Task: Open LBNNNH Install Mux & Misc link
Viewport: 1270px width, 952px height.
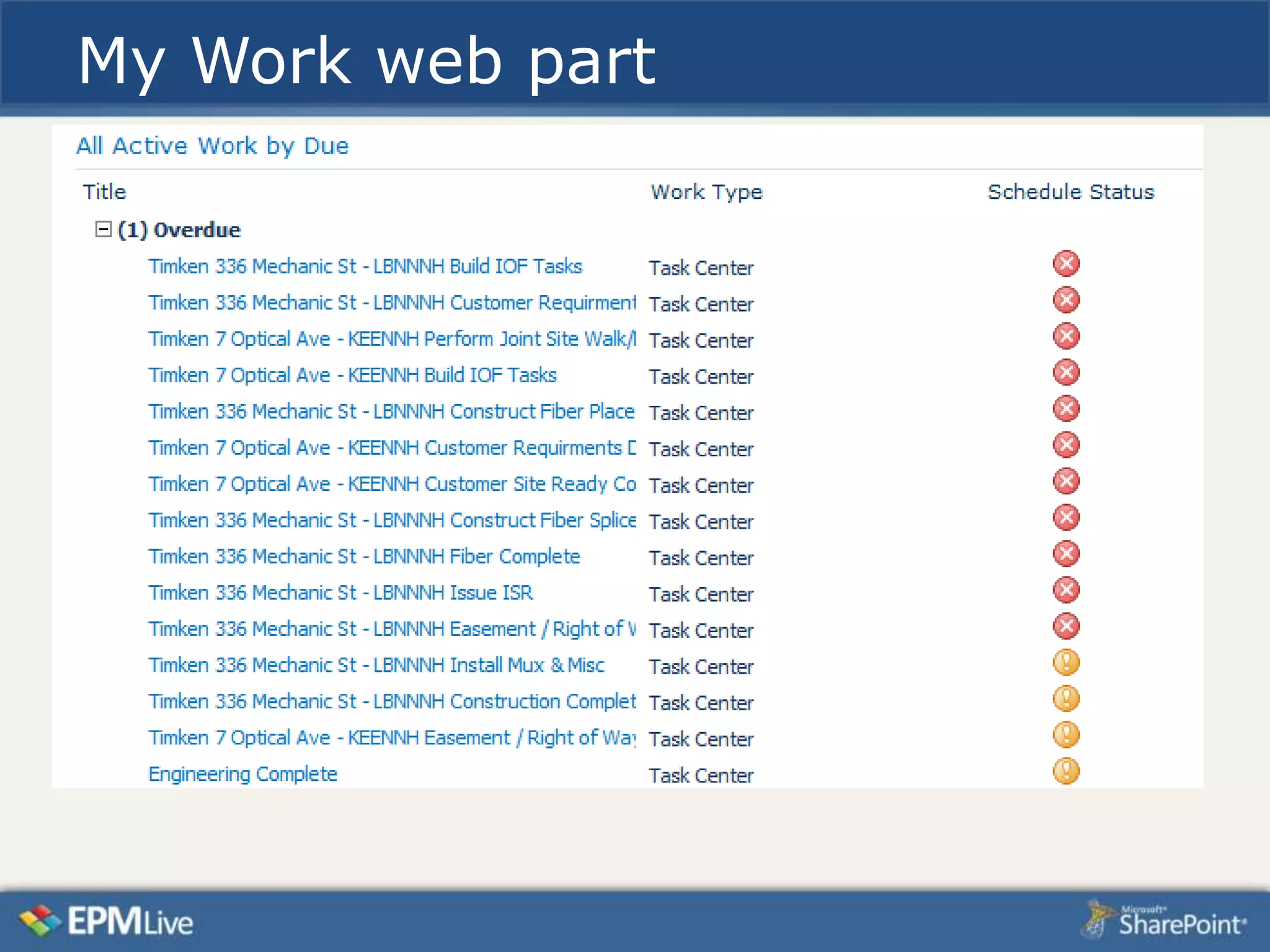Action: [376, 665]
